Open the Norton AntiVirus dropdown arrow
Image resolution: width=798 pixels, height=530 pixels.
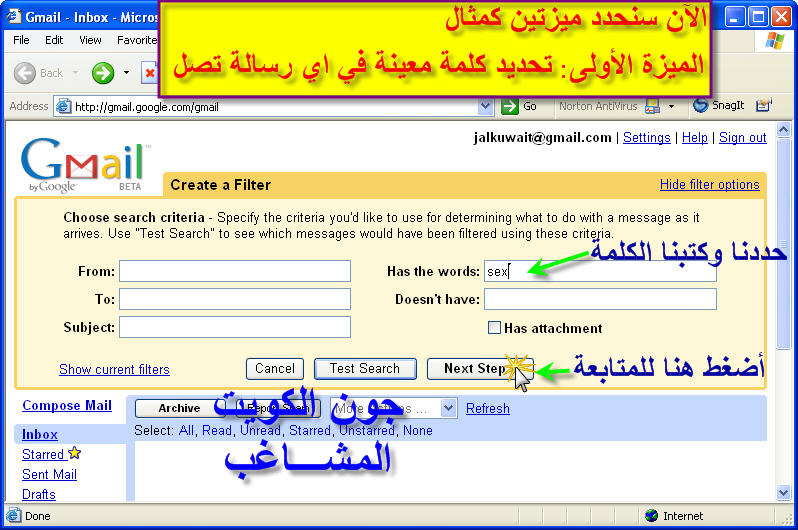point(671,106)
